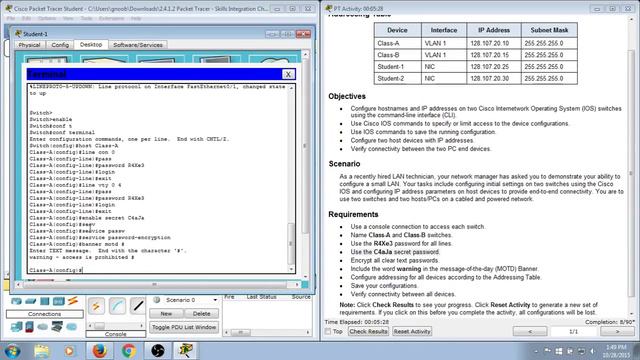Switch to the Config tab of Student-1
The width and height of the screenshot is (640, 360).
point(60,45)
